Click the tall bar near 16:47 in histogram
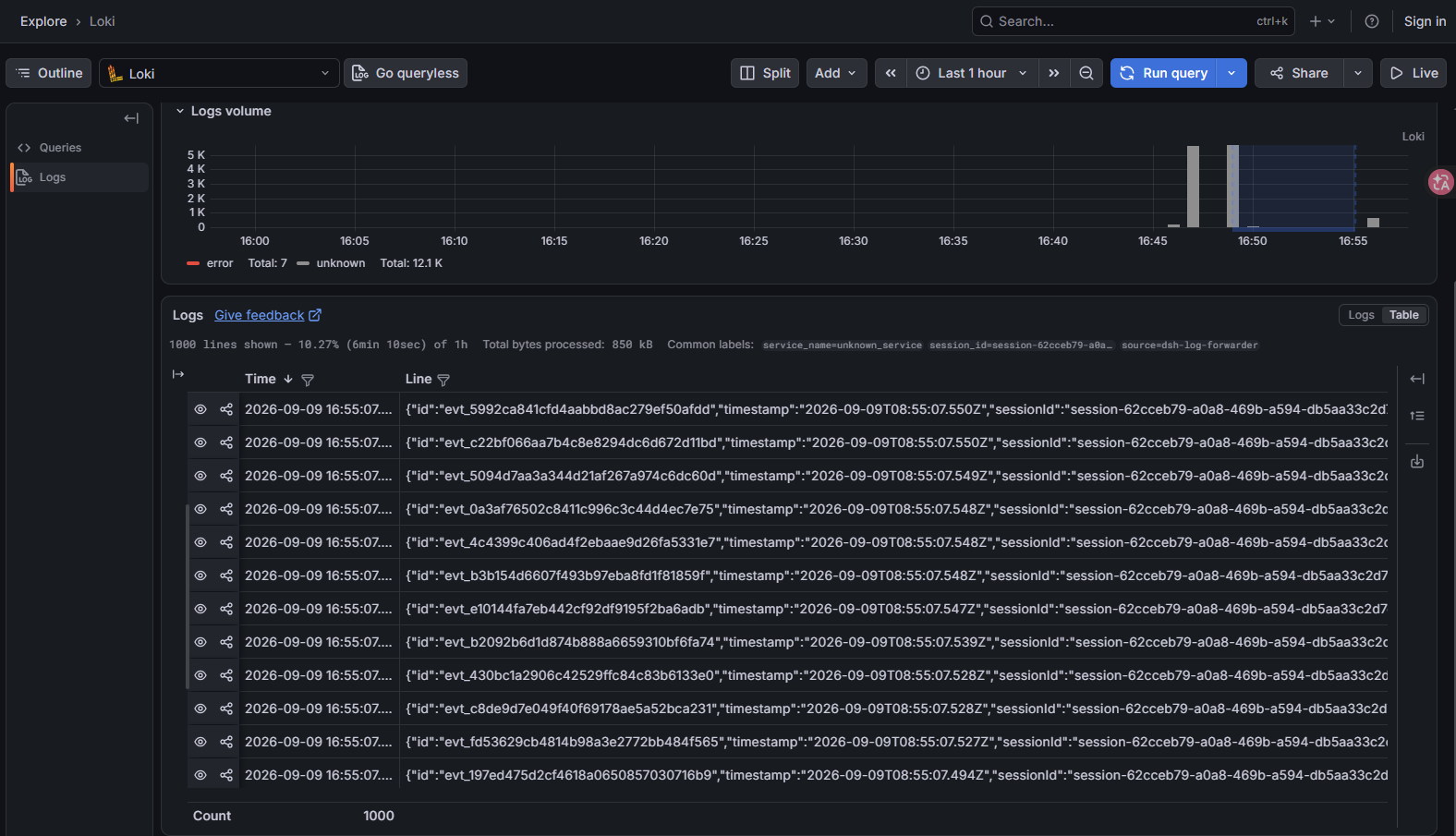Viewport: 1456px width, 836px height. coord(1193,187)
